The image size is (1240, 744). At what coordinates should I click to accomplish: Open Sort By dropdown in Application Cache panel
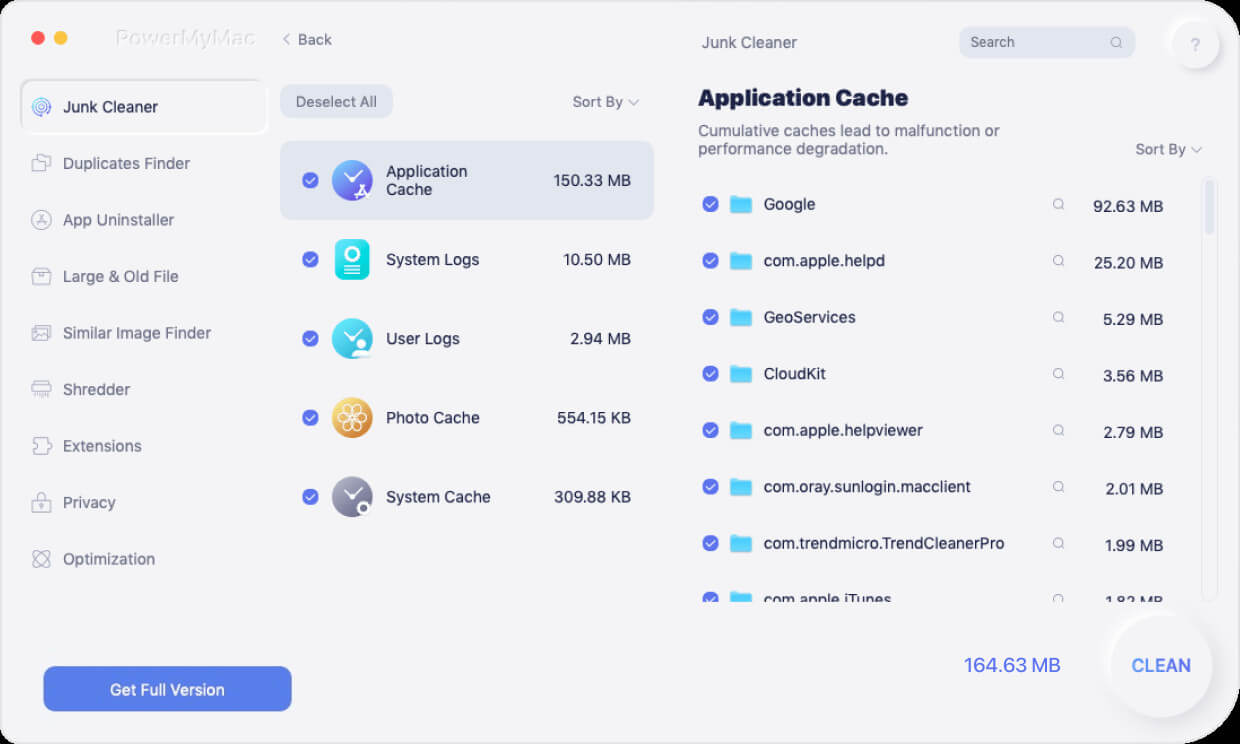coord(1168,149)
